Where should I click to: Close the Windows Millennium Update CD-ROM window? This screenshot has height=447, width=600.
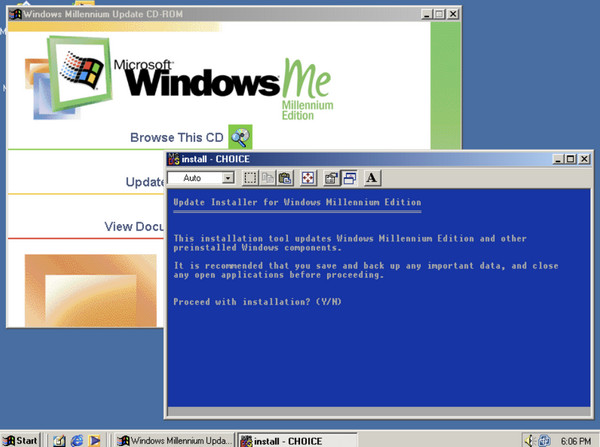pyautogui.click(x=453, y=14)
